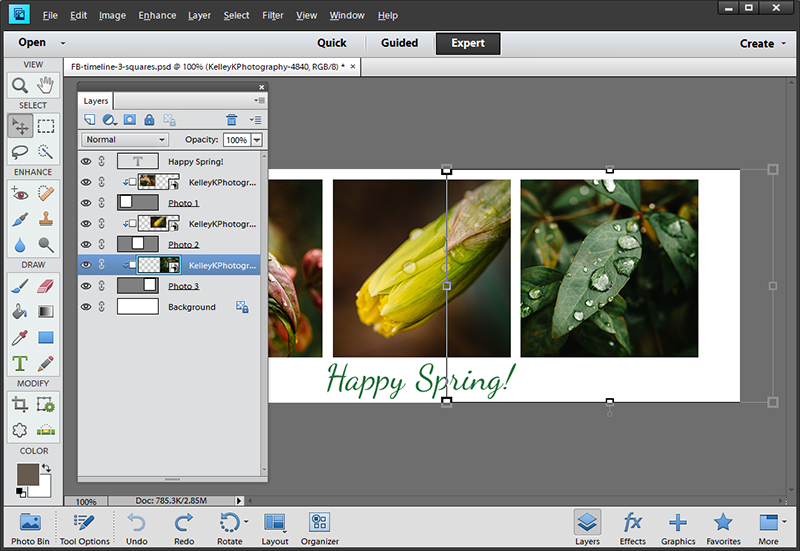This screenshot has height=551, width=800.
Task: Select the Horizontal Type tool
Action: (20, 364)
